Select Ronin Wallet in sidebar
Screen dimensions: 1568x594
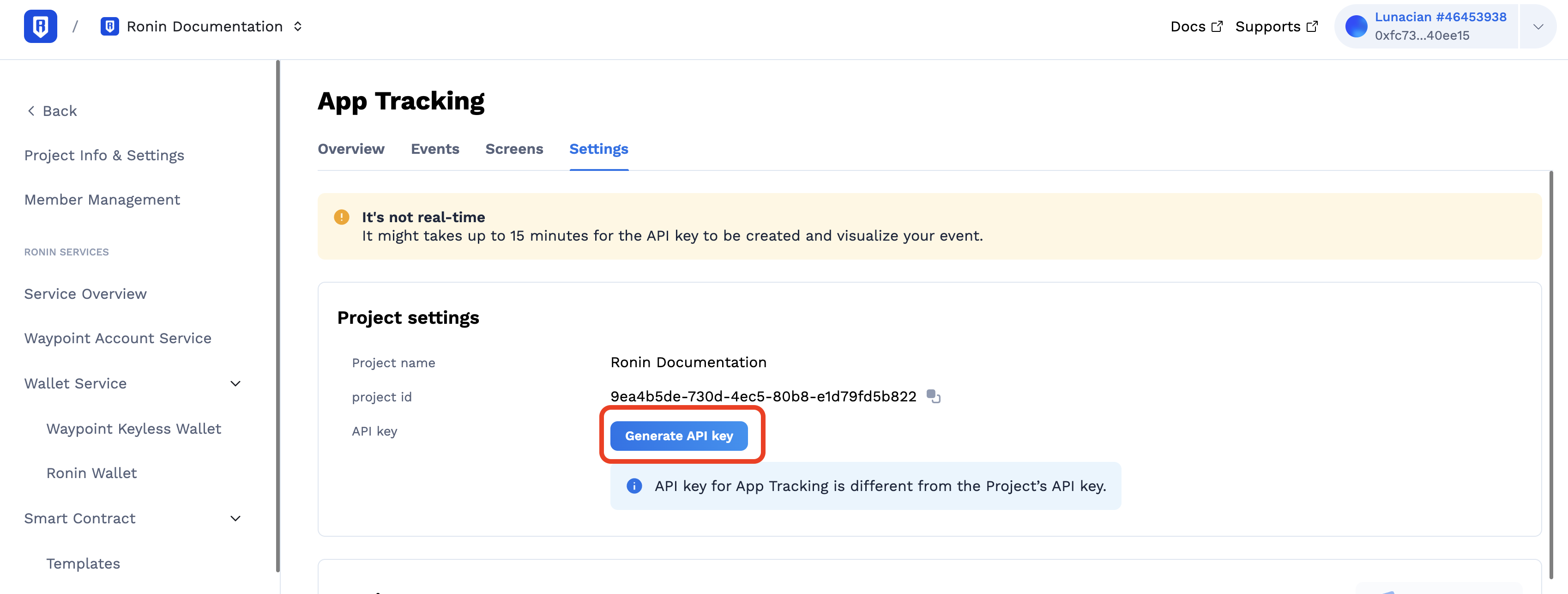tap(91, 473)
